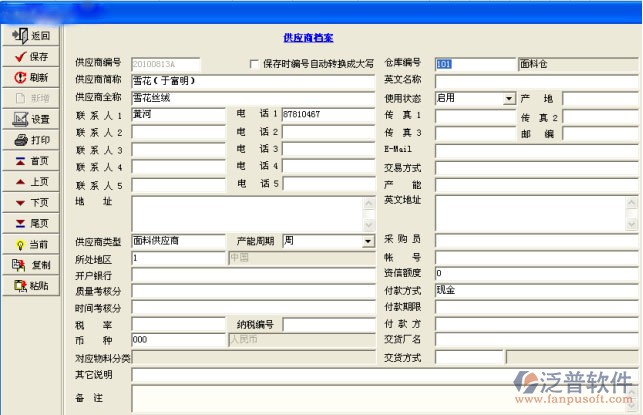This screenshot has height=415, width=643.
Task: Go to 上页 (previous page) arrow
Action: click(x=20, y=182)
